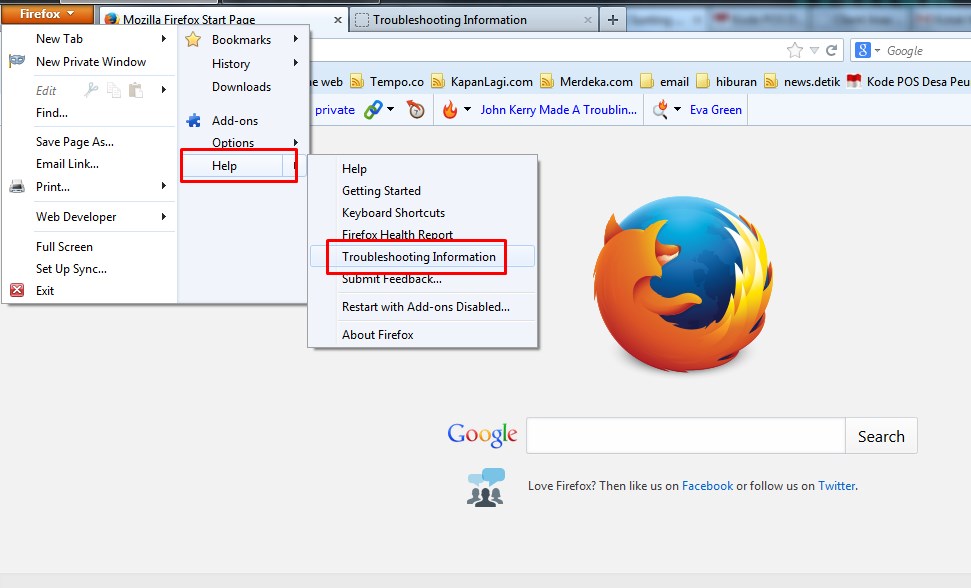Choose Save Page As...
The height and width of the screenshot is (588, 971).
75,142
